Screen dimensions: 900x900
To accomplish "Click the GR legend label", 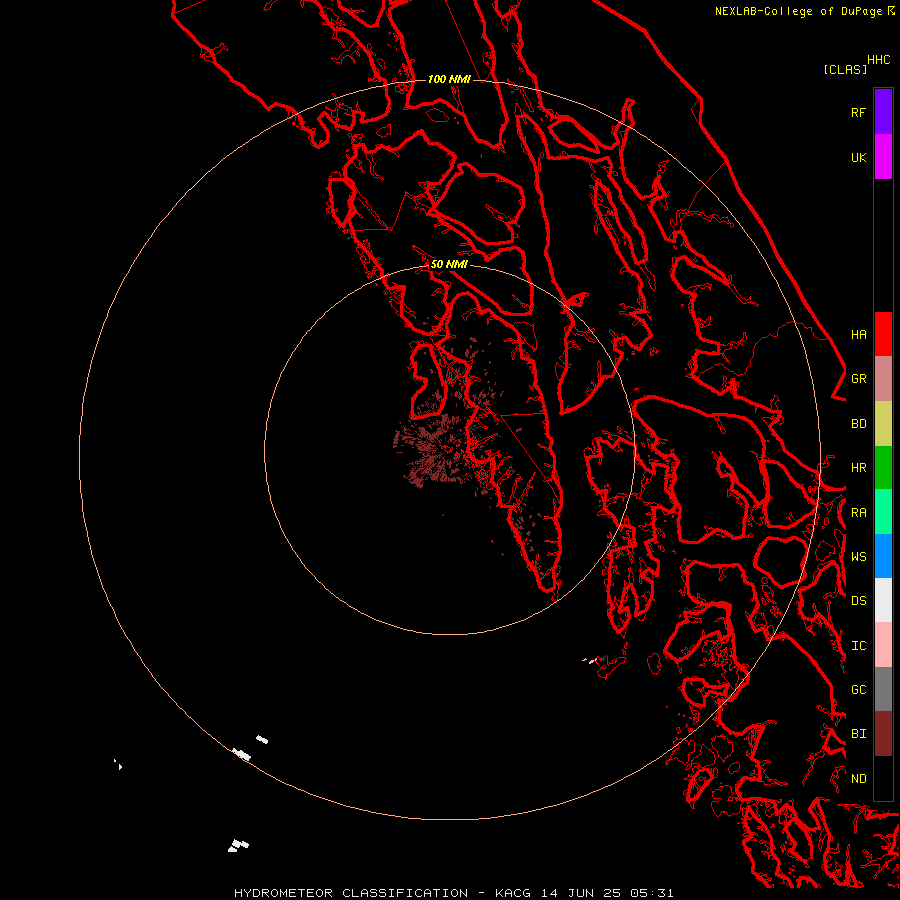I will (858, 379).
